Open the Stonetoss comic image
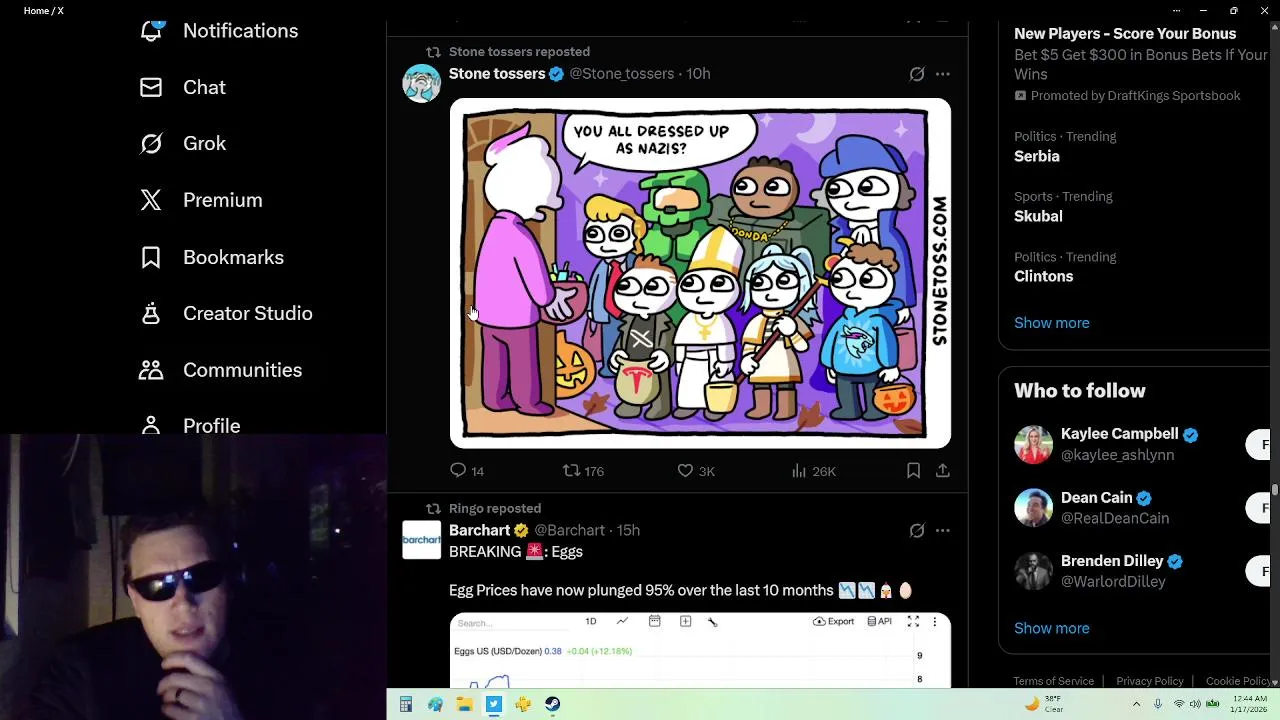Image resolution: width=1280 pixels, height=720 pixels. tap(700, 273)
